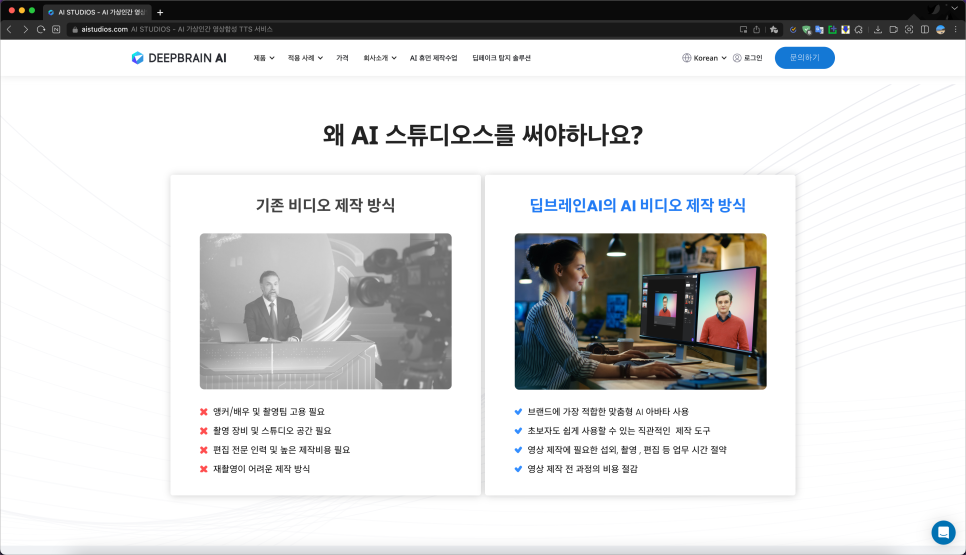Screen dimensions: 966x555
Task: Open the browser three-dot menu
Action: pos(956,29)
